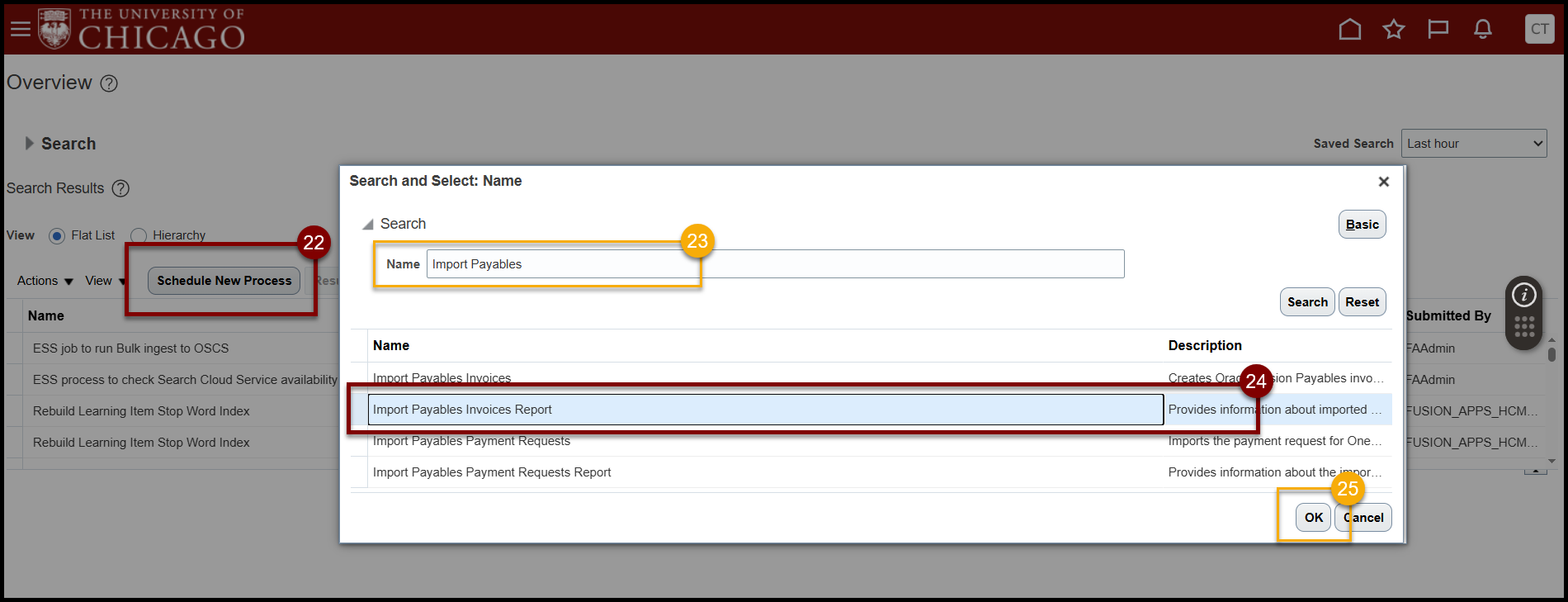Viewport: 1568px width, 602px height.
Task: Expand the Search section on Overview
Action: pos(30,144)
